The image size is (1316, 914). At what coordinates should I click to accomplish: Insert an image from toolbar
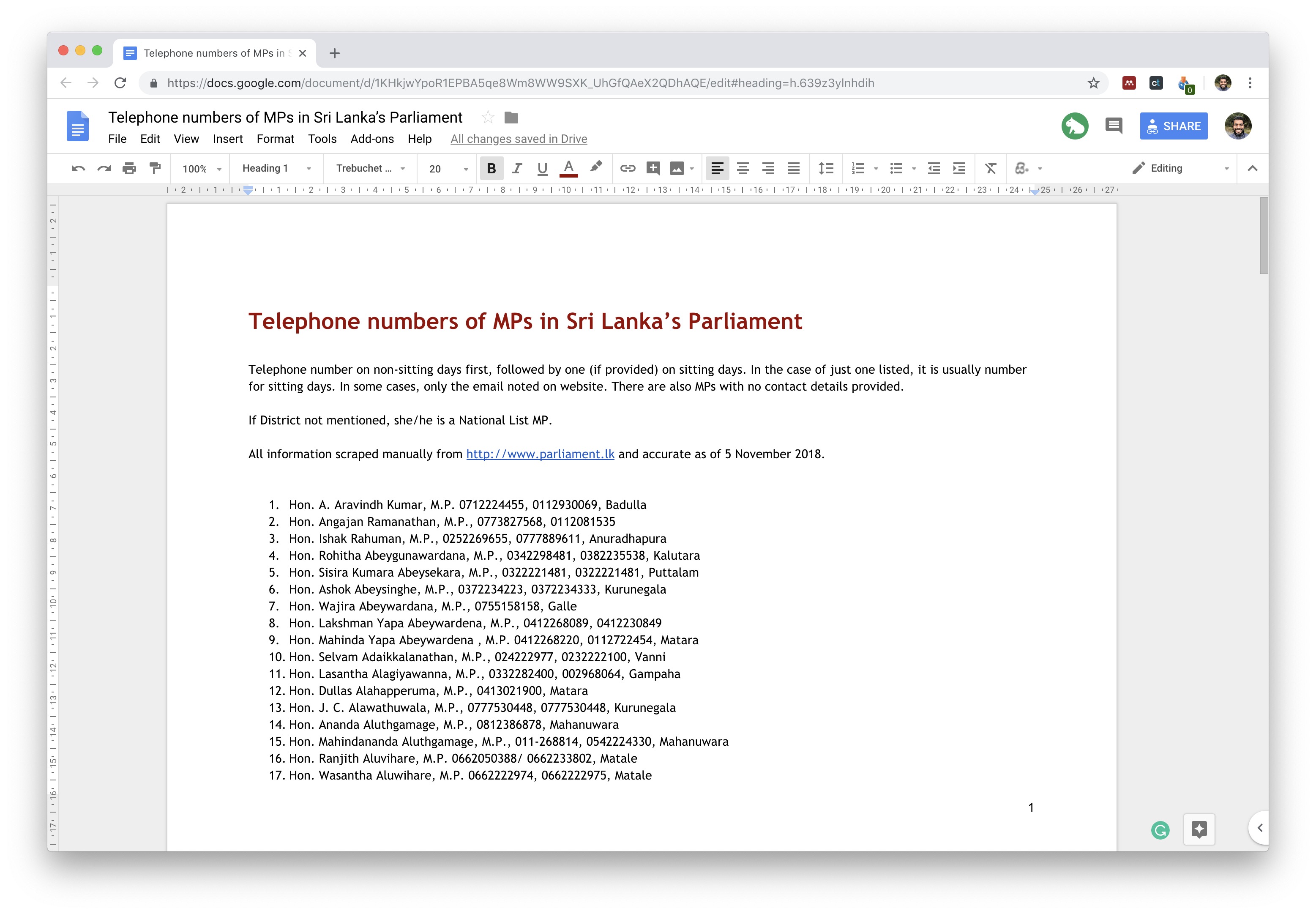click(x=677, y=168)
